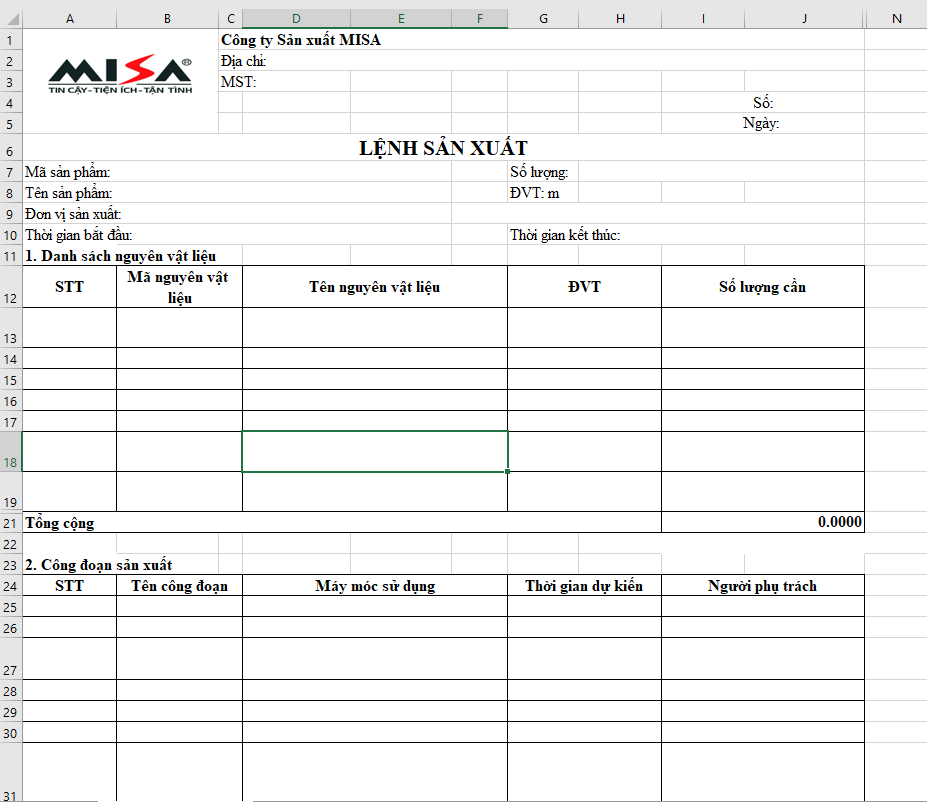Select column H header
The image size is (927, 802).
620,19
